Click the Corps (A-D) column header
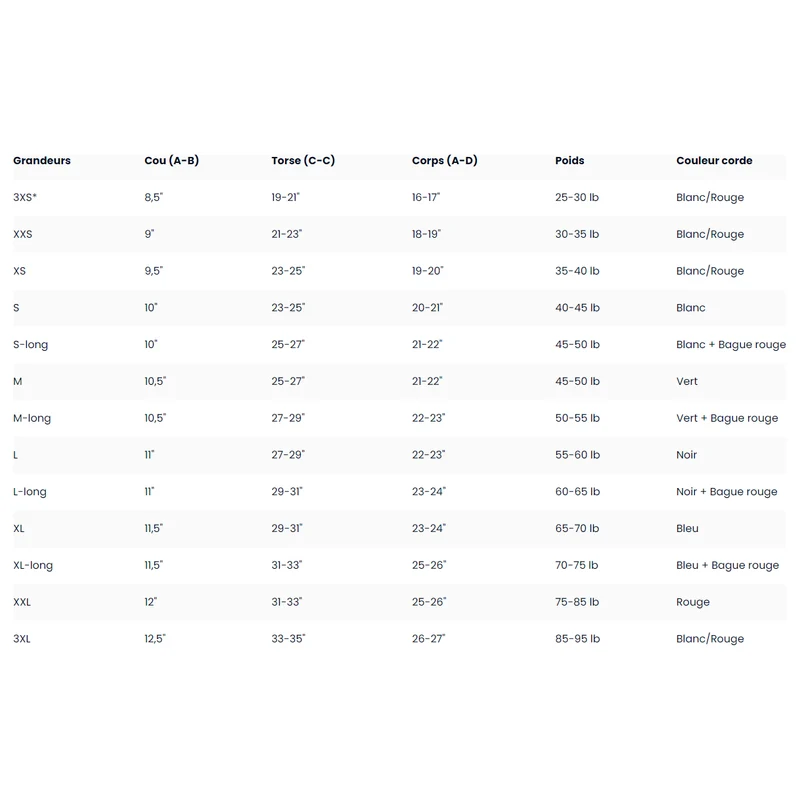 (444, 160)
